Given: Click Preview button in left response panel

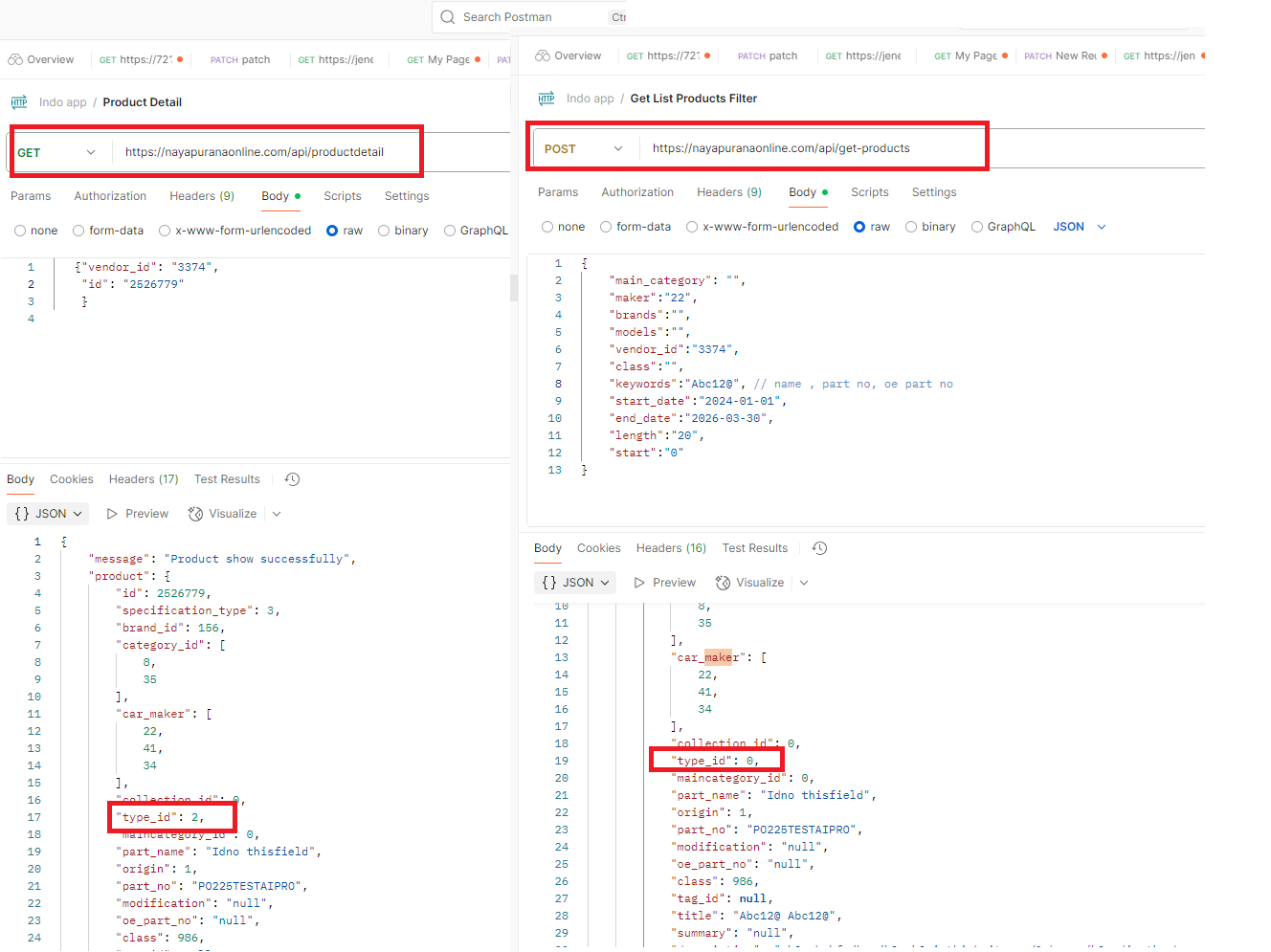Looking at the screenshot, I should (x=137, y=514).
